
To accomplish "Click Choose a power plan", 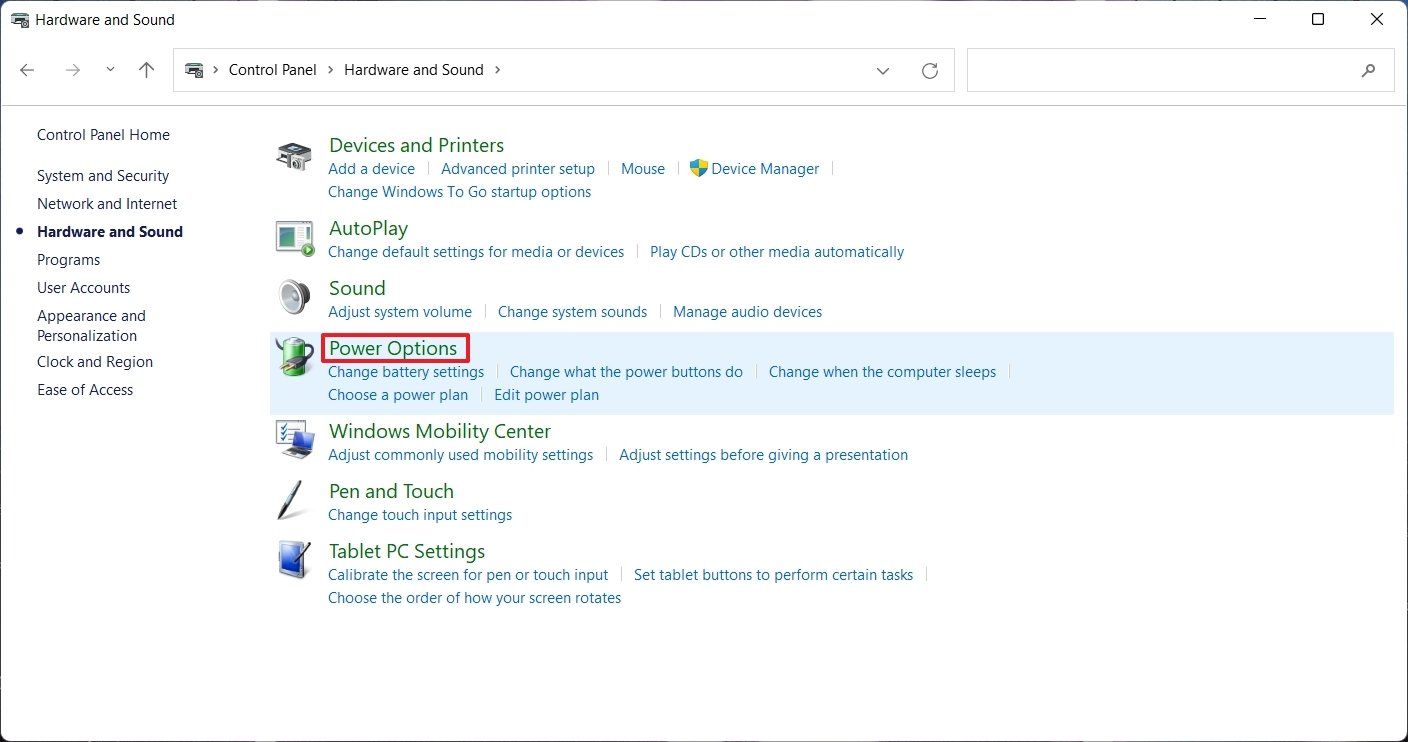I will [398, 395].
